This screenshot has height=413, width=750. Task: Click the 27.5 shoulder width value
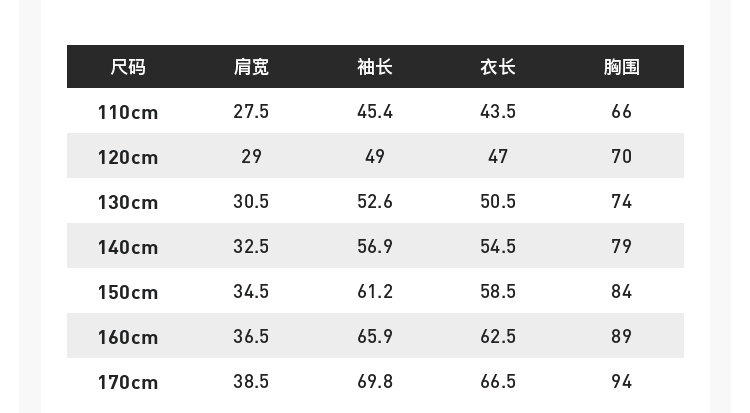(251, 111)
